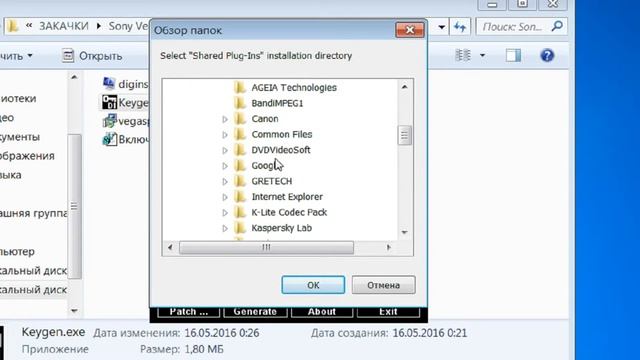Open the address bar history dropdown
This screenshot has height=360, width=640.
442,27
